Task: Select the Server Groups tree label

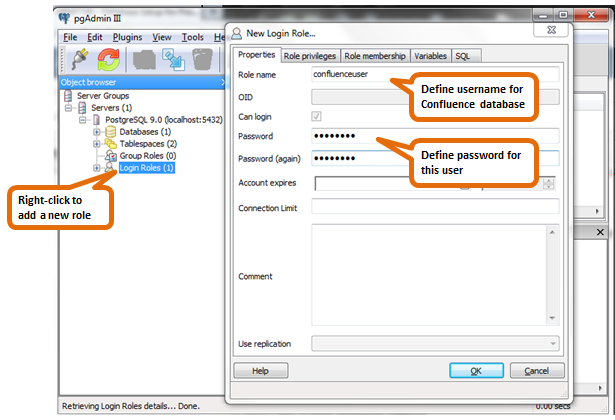Action: [103, 96]
